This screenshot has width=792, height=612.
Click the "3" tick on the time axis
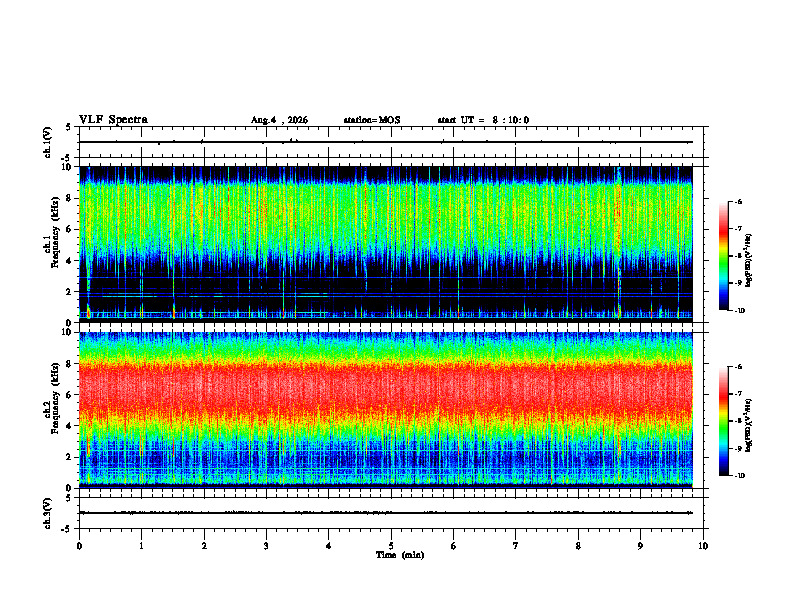point(266,546)
